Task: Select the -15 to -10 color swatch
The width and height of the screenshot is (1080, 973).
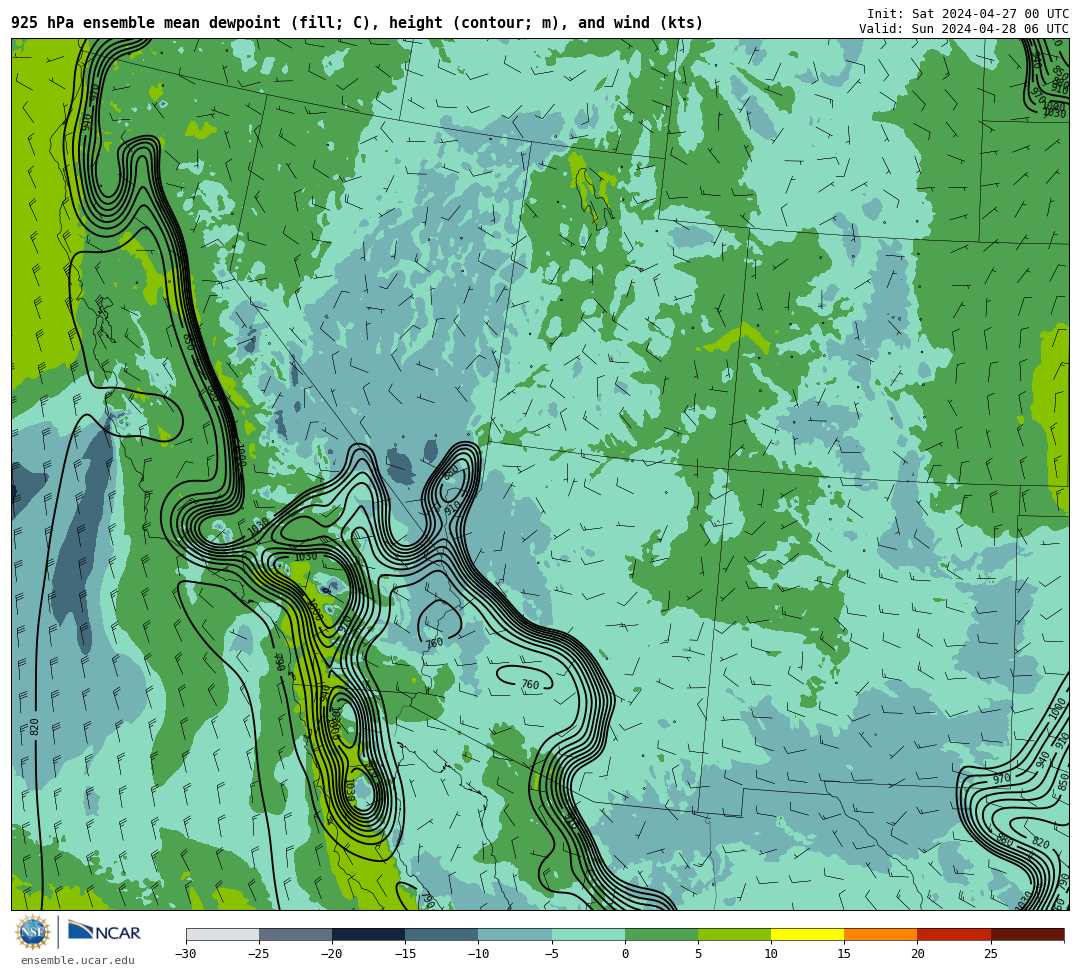Action: pyautogui.click(x=442, y=934)
